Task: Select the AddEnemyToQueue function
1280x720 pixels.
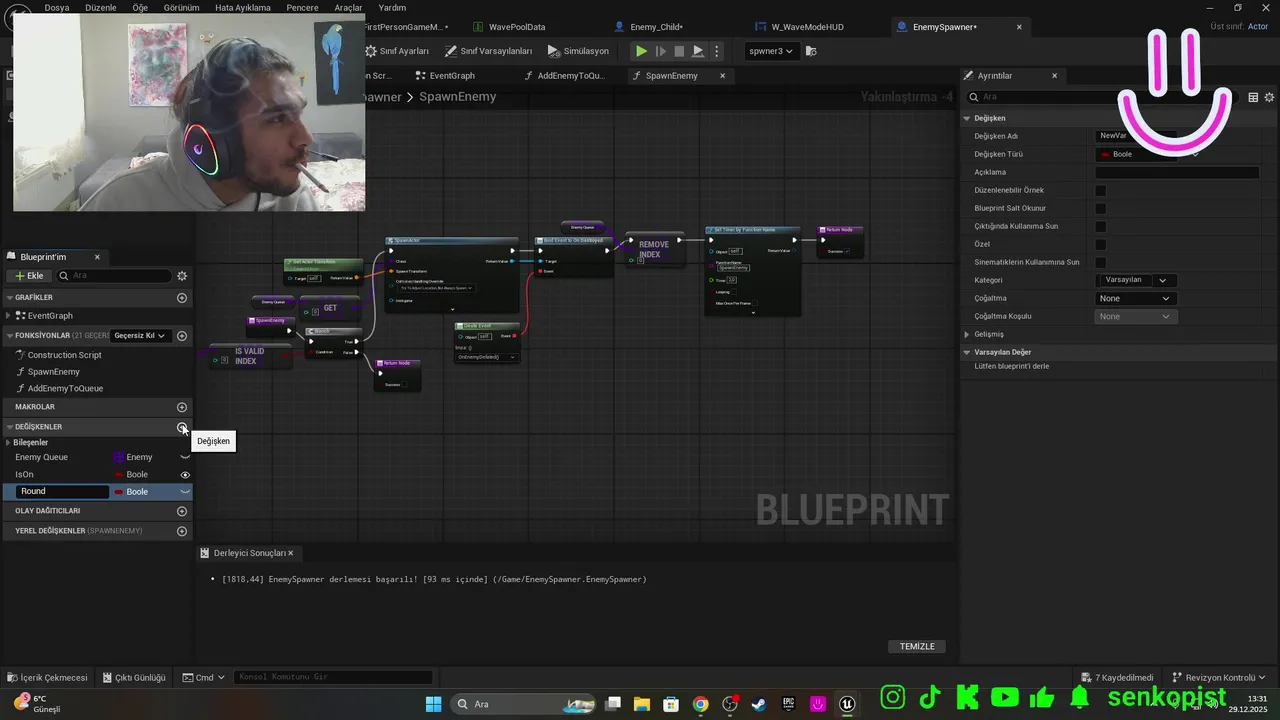Action: (x=65, y=389)
